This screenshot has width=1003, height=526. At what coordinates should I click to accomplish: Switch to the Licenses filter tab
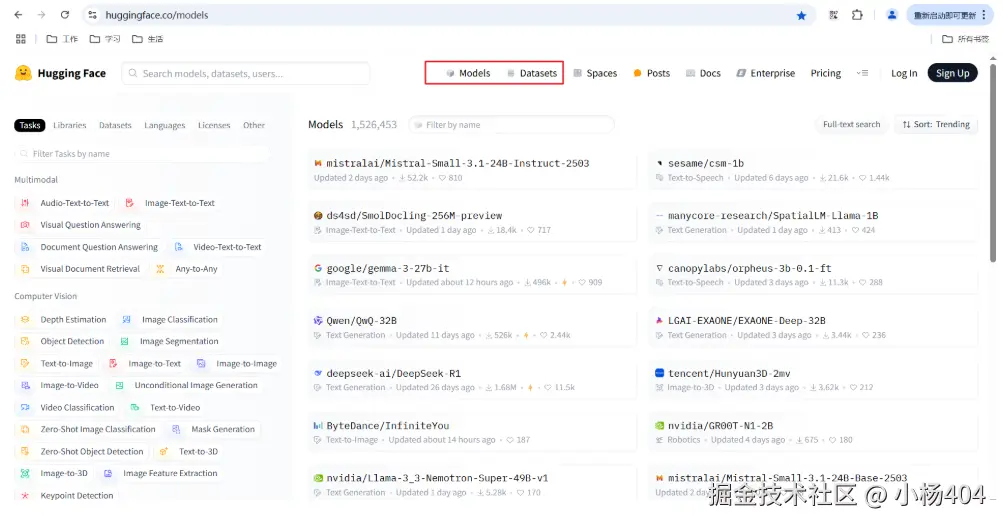click(214, 125)
